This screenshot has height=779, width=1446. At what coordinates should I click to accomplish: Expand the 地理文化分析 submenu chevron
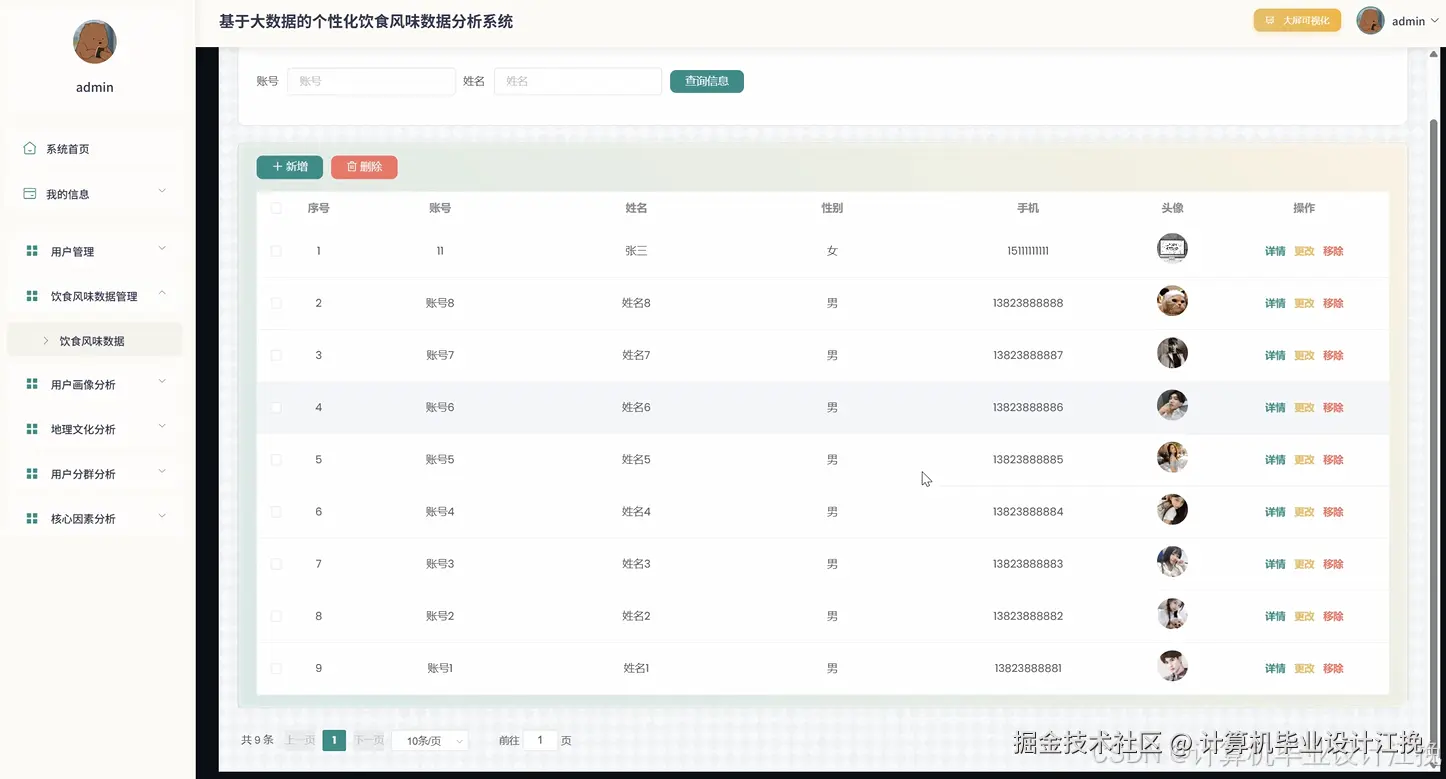(162, 426)
